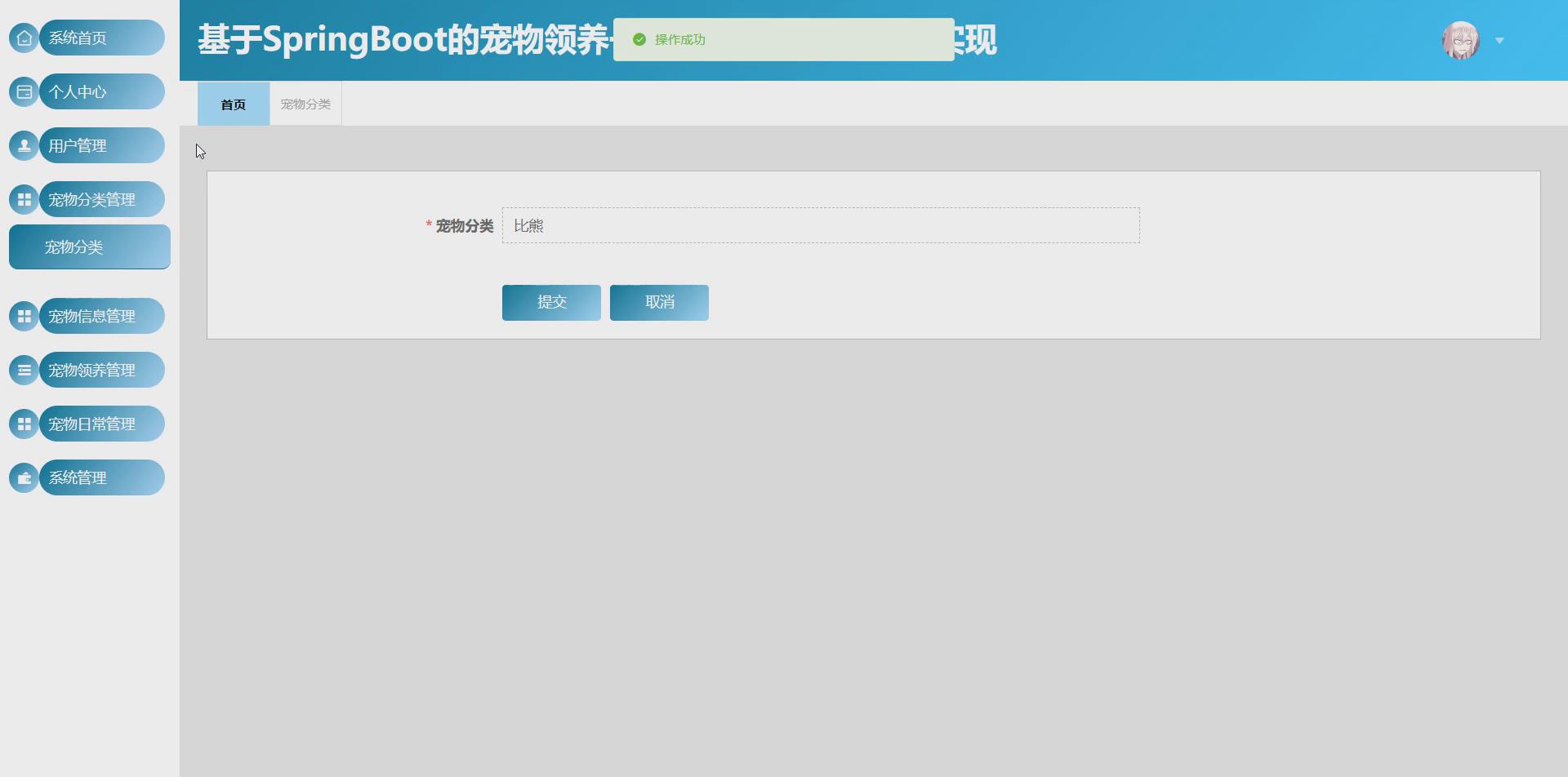Click the 宠物日常管理 grid icon
Screen dimensions: 1568x777
24,424
